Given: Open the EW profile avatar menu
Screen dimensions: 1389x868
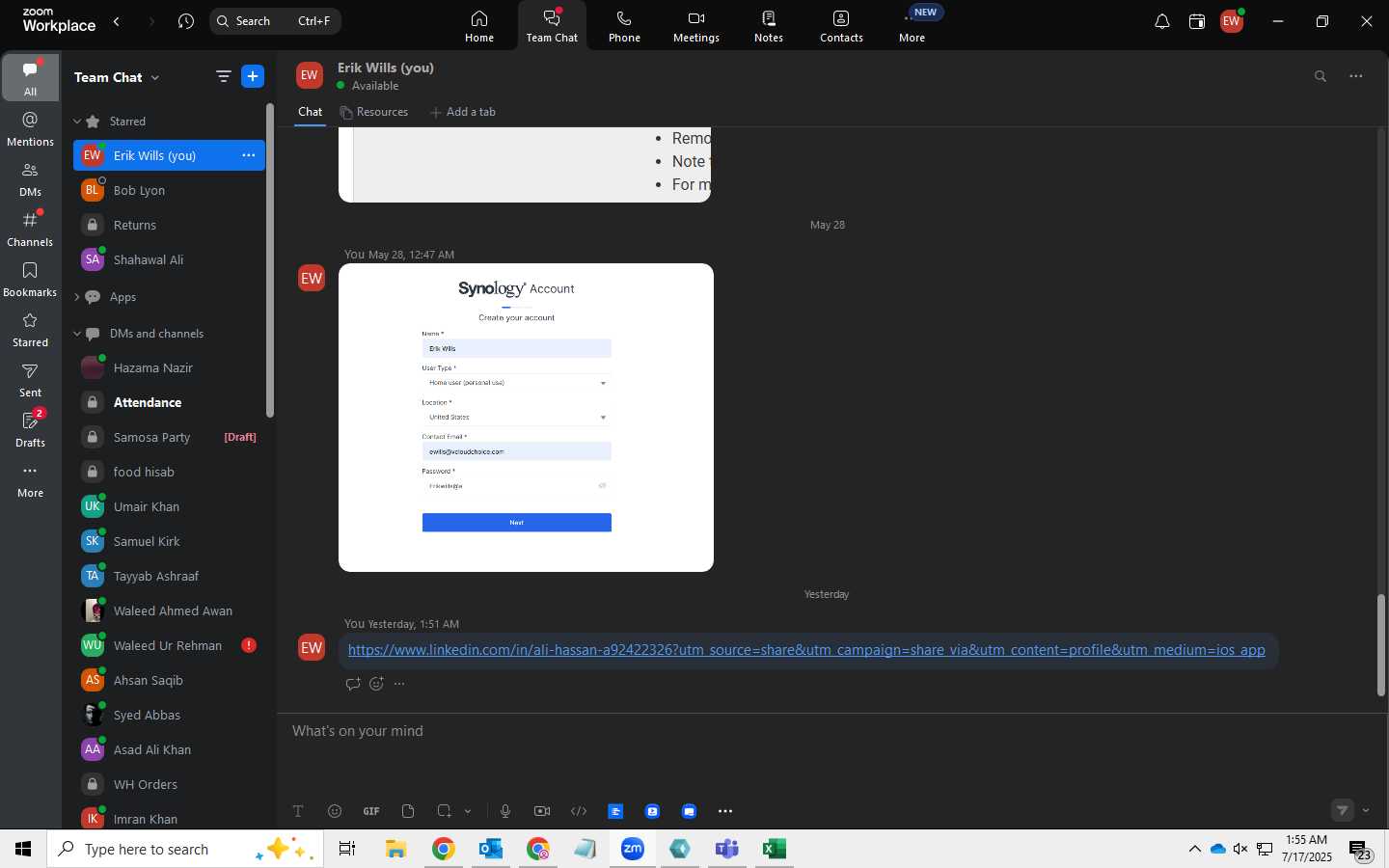Looking at the screenshot, I should [x=1232, y=21].
